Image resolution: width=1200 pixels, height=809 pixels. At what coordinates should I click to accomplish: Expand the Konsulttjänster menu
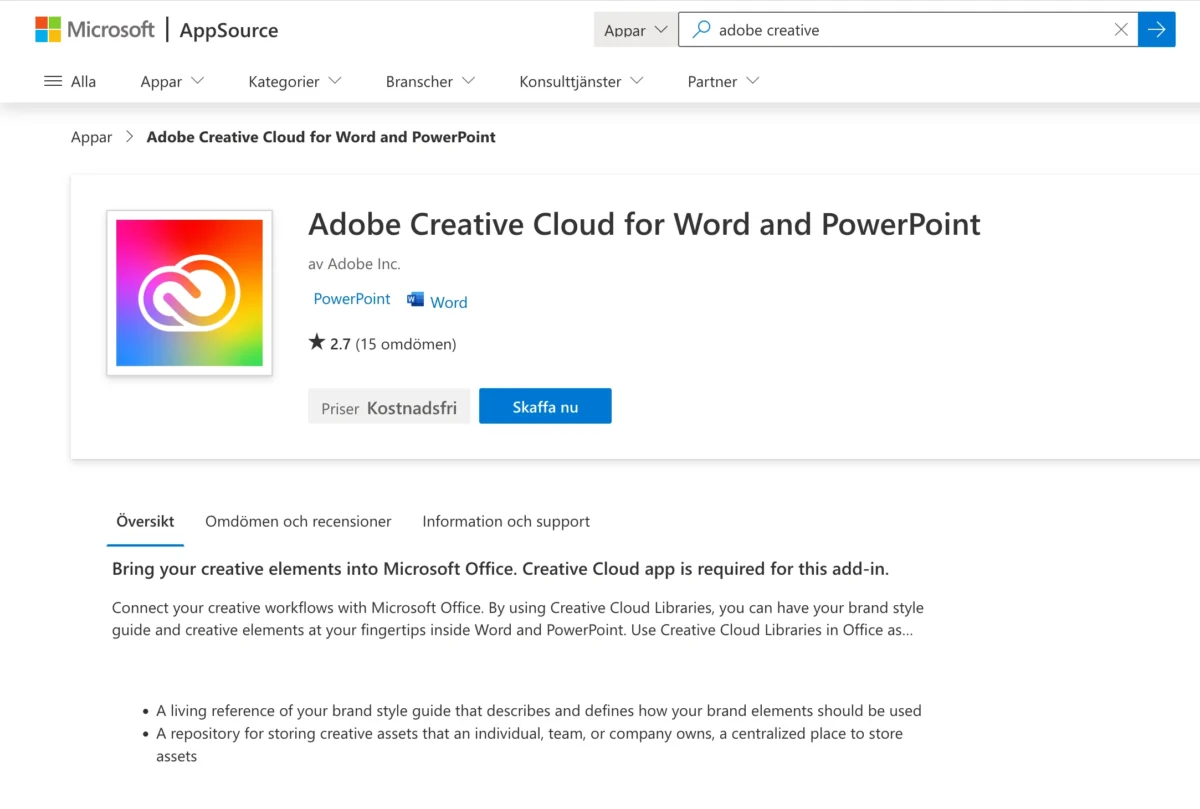point(581,81)
